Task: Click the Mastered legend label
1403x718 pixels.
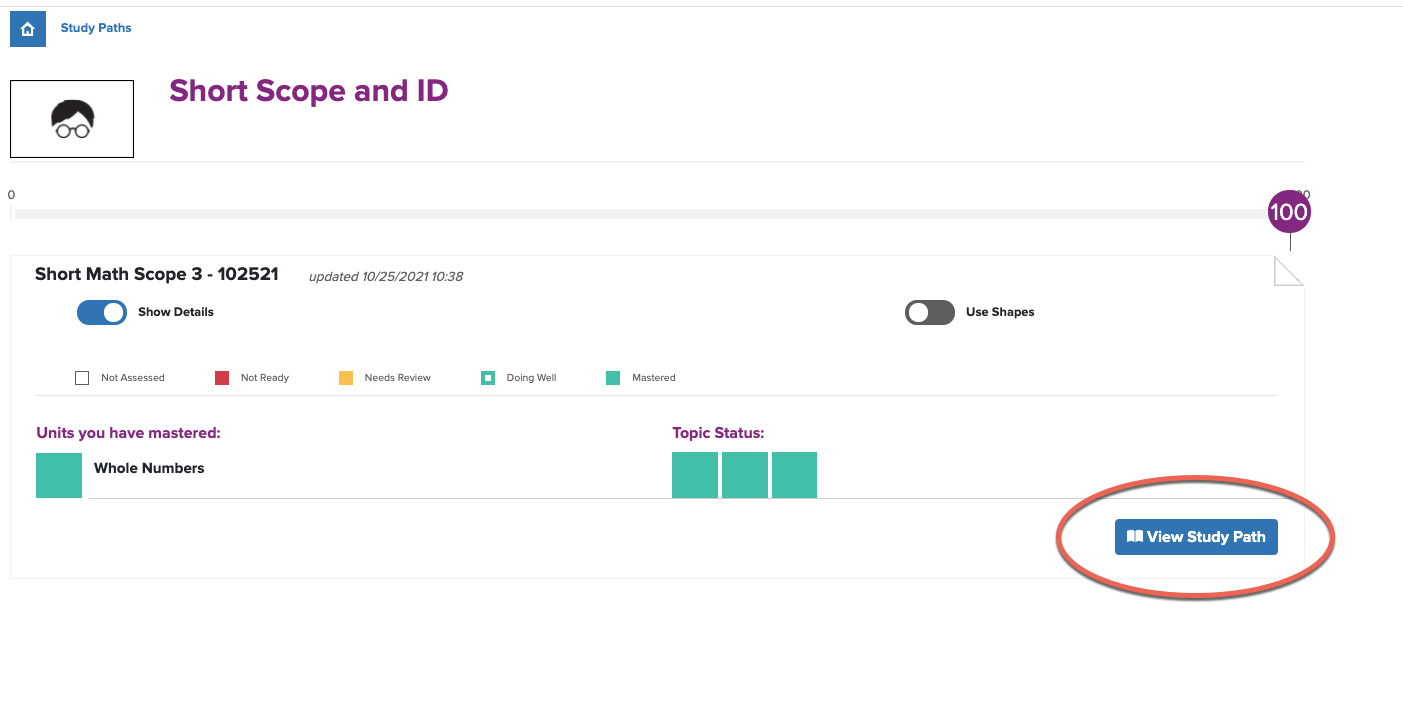Action: (654, 378)
